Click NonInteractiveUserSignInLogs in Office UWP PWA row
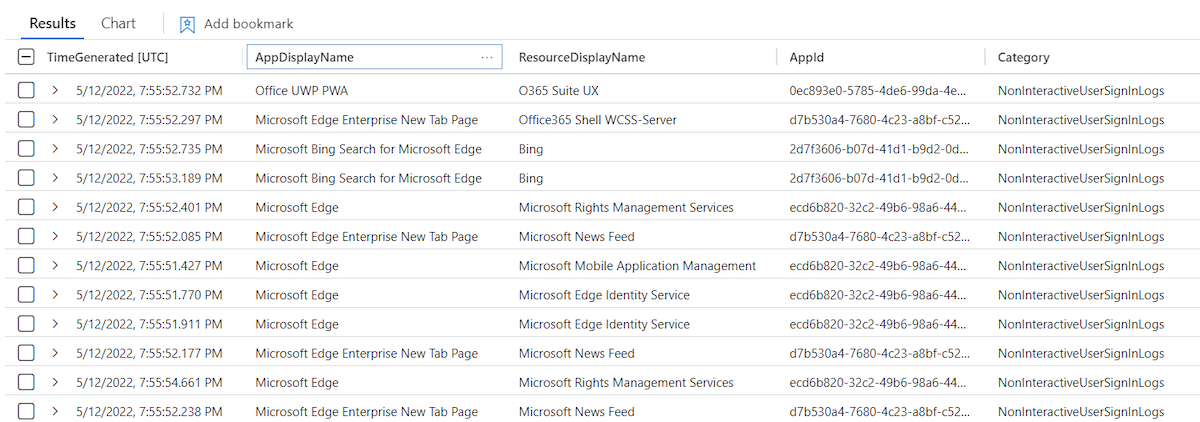 pos(1082,91)
